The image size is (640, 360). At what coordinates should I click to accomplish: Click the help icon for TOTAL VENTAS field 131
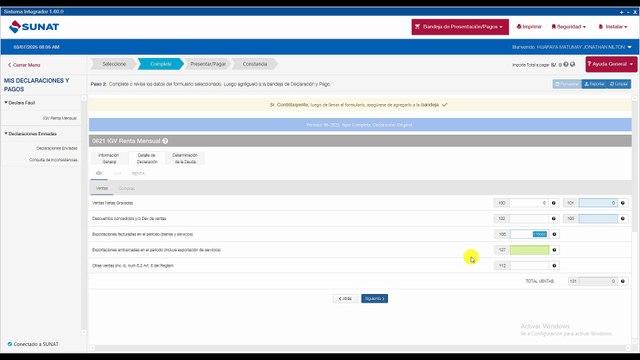tap(623, 281)
